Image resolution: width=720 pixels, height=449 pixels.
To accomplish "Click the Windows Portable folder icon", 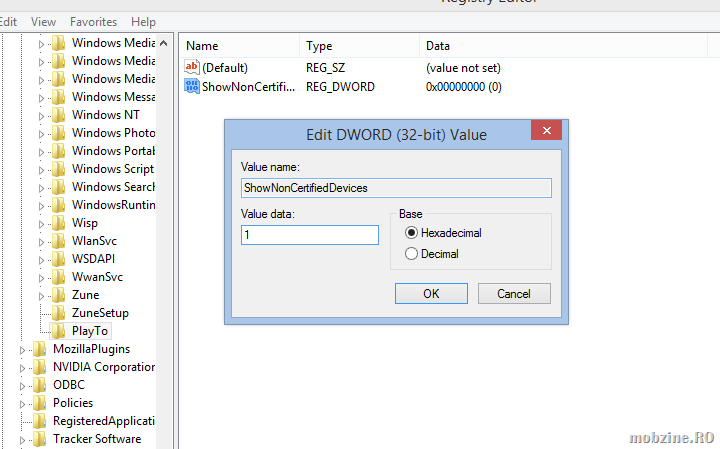I will [58, 151].
